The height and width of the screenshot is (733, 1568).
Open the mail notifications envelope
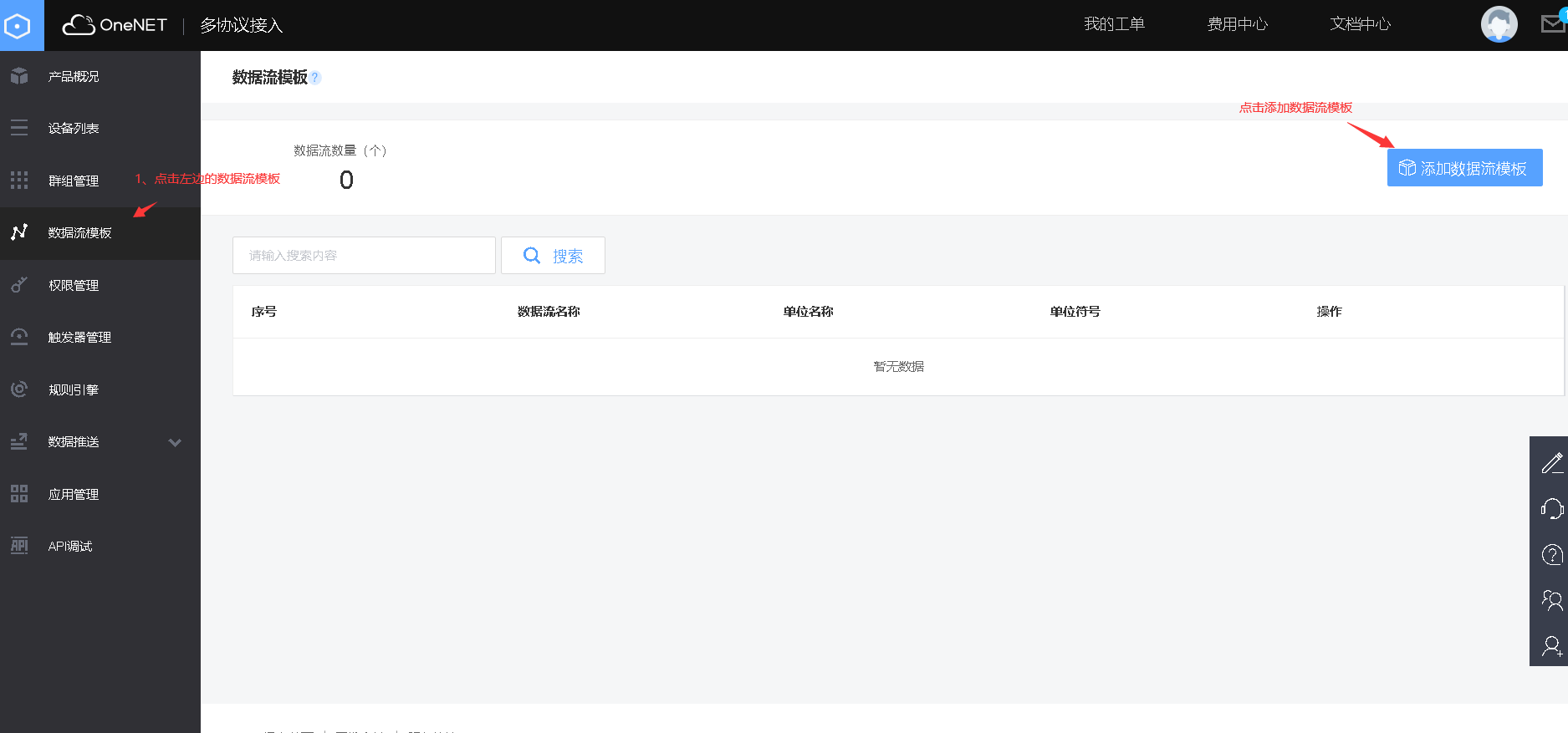pyautogui.click(x=1553, y=24)
